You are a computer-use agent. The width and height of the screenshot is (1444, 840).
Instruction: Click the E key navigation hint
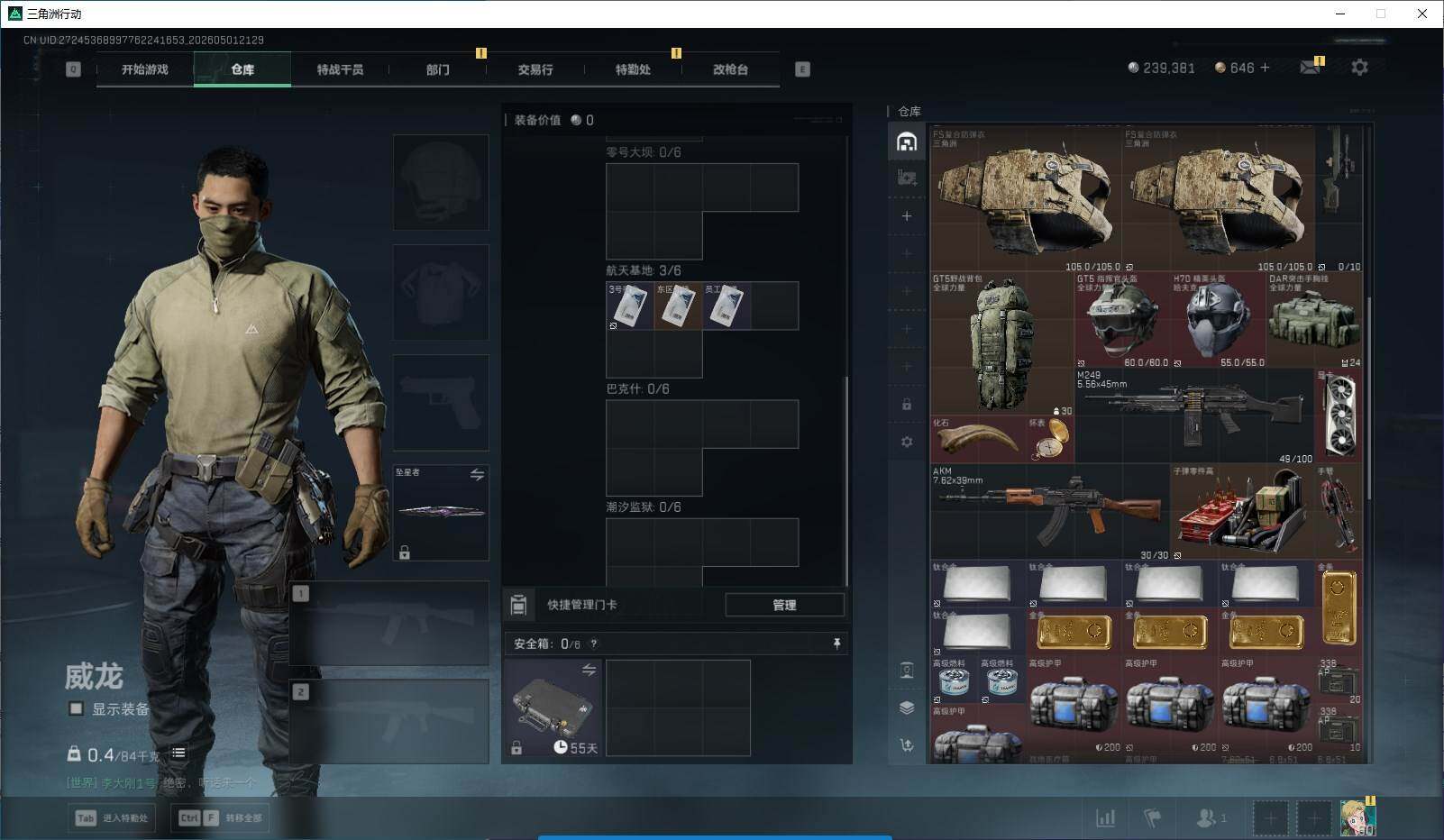point(802,69)
